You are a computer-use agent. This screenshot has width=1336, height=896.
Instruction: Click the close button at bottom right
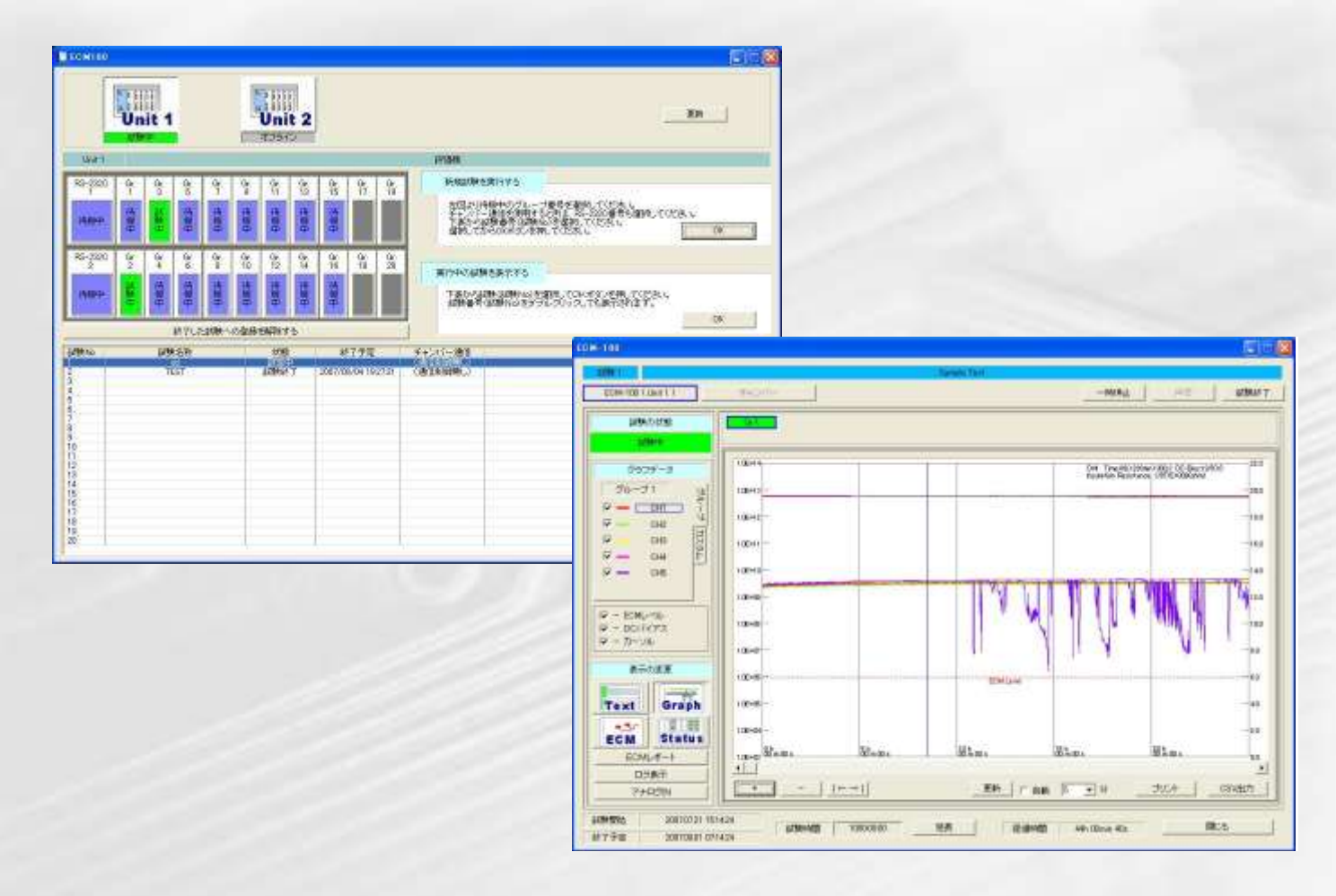[1217, 826]
